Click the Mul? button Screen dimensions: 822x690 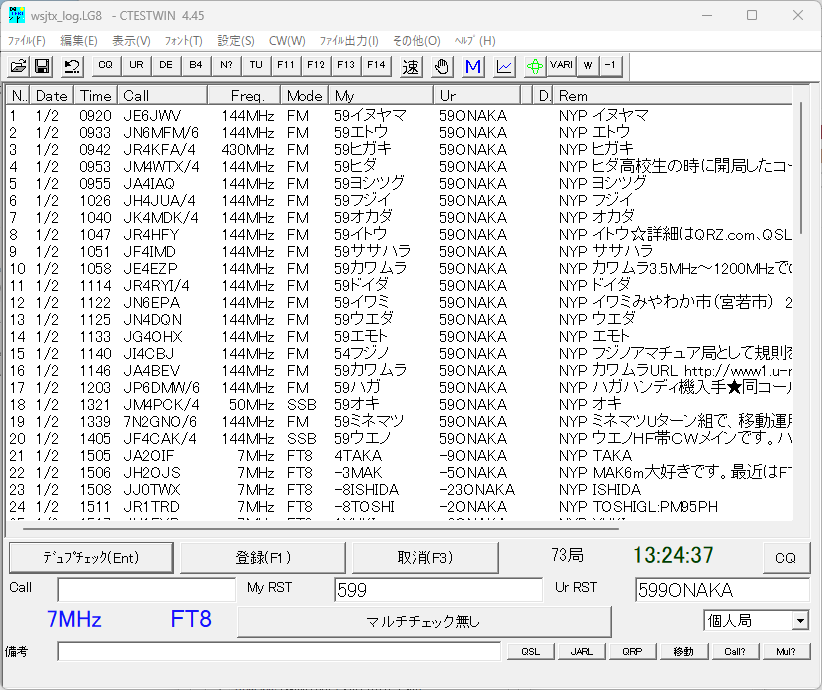(x=785, y=651)
